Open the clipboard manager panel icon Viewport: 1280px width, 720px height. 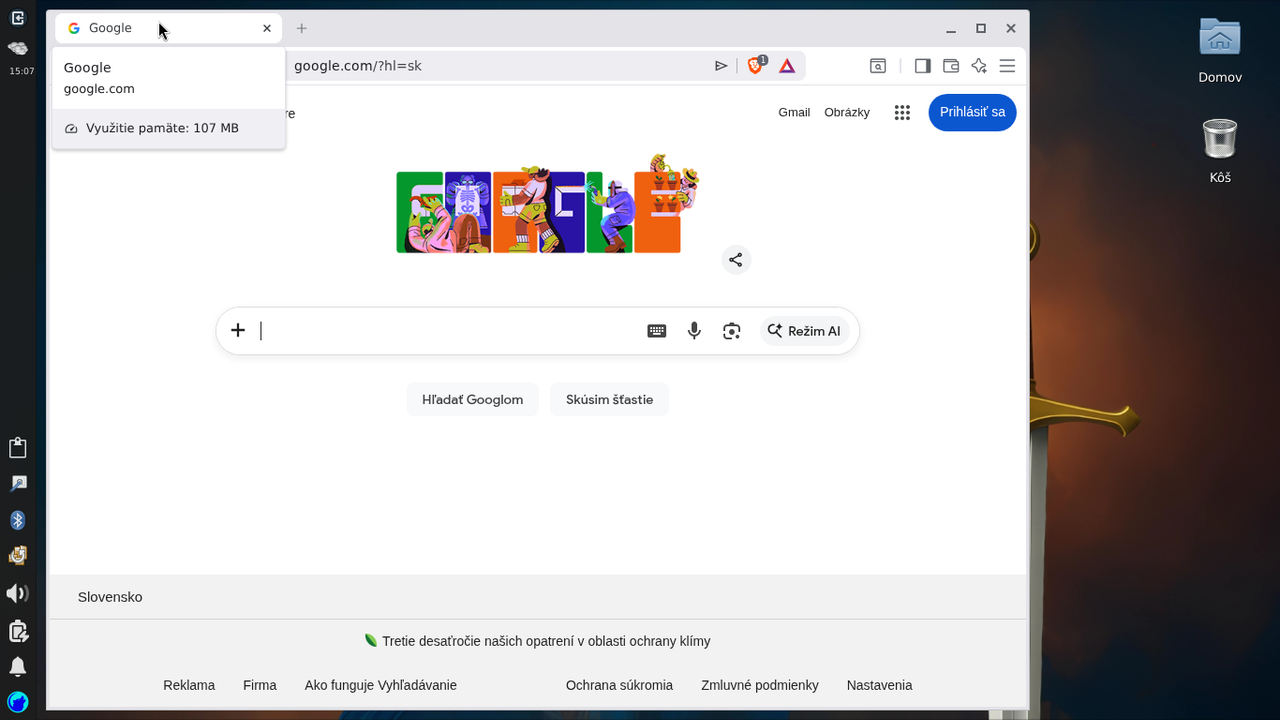click(17, 447)
